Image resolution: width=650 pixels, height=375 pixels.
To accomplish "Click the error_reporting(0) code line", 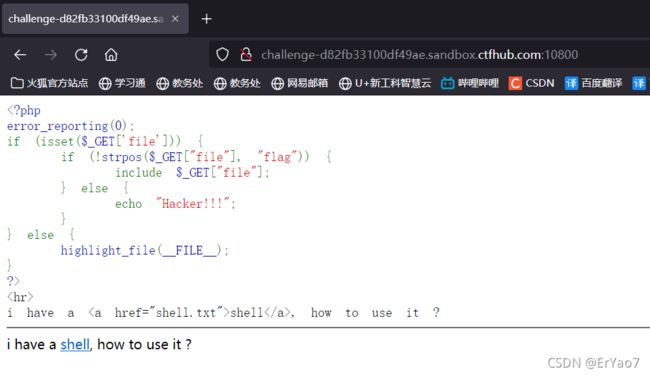I will [70, 126].
